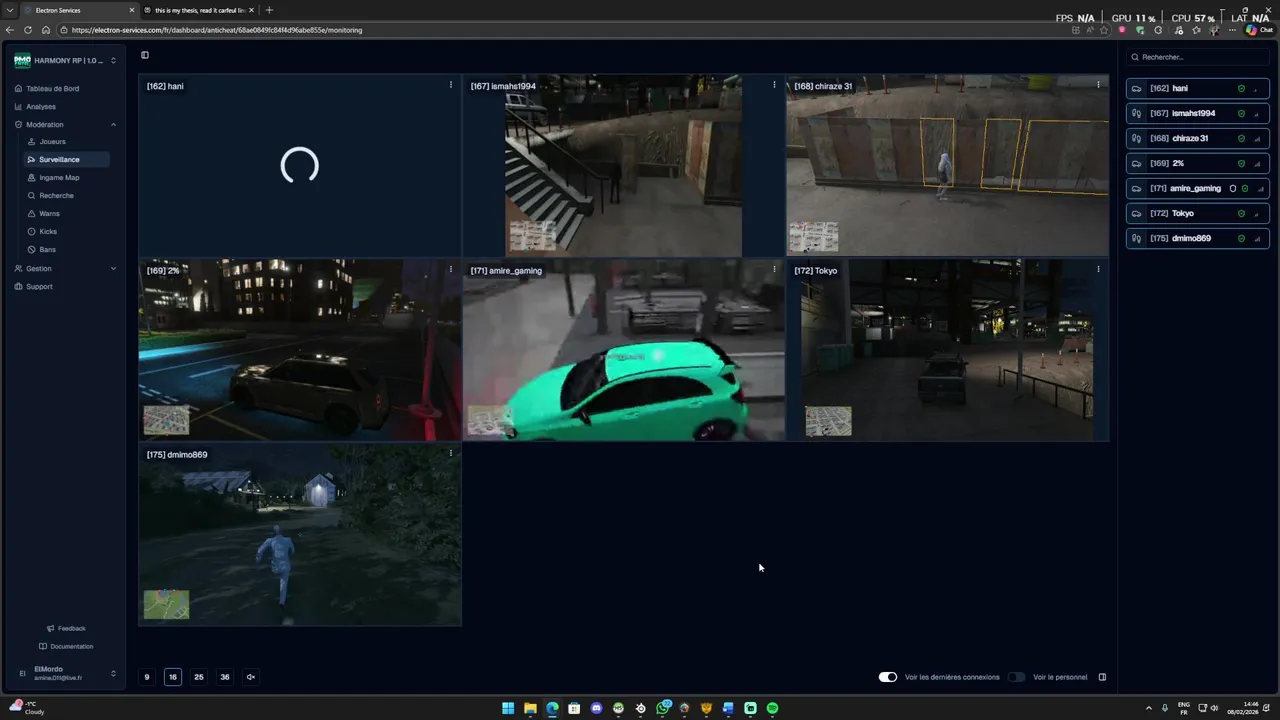Open the Documentation link

click(66, 646)
